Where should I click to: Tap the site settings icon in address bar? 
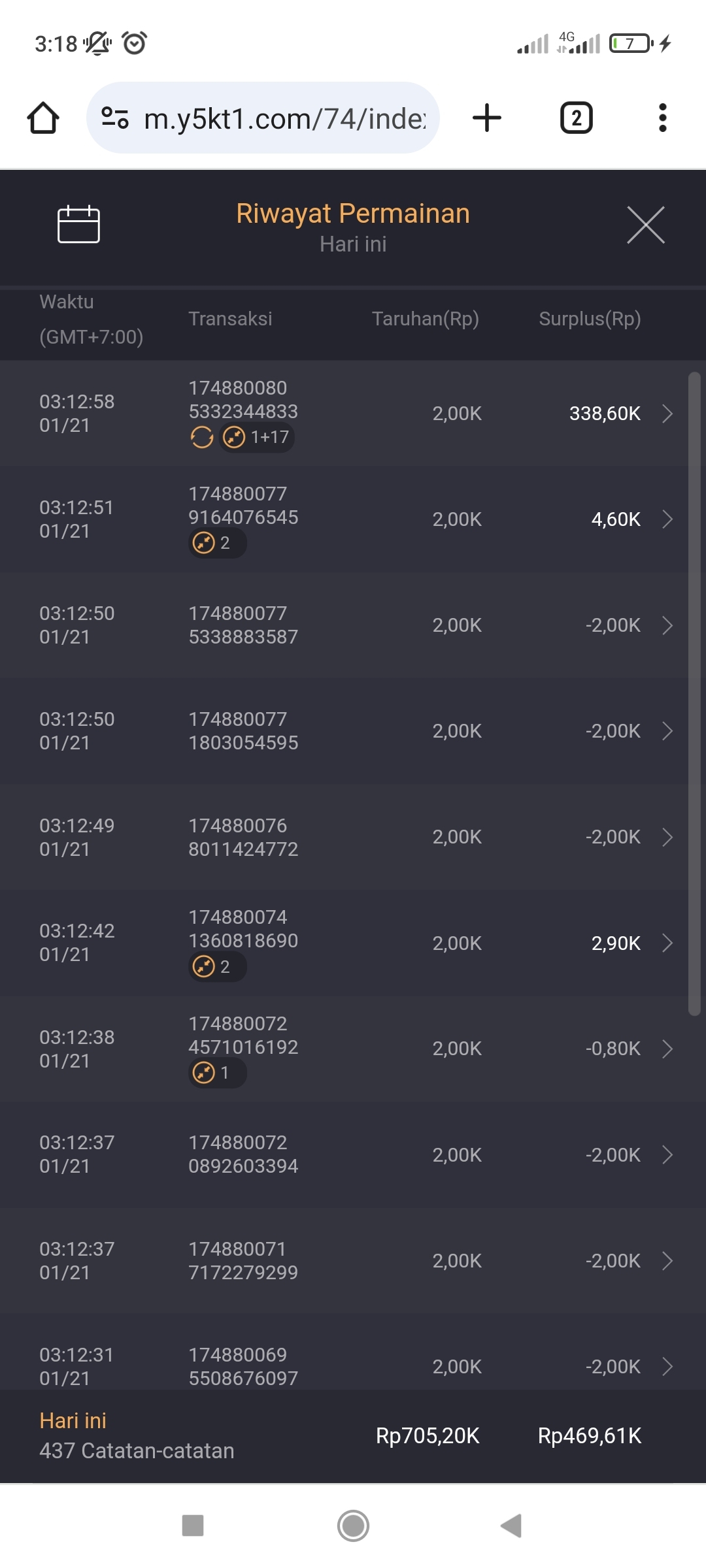(x=115, y=118)
